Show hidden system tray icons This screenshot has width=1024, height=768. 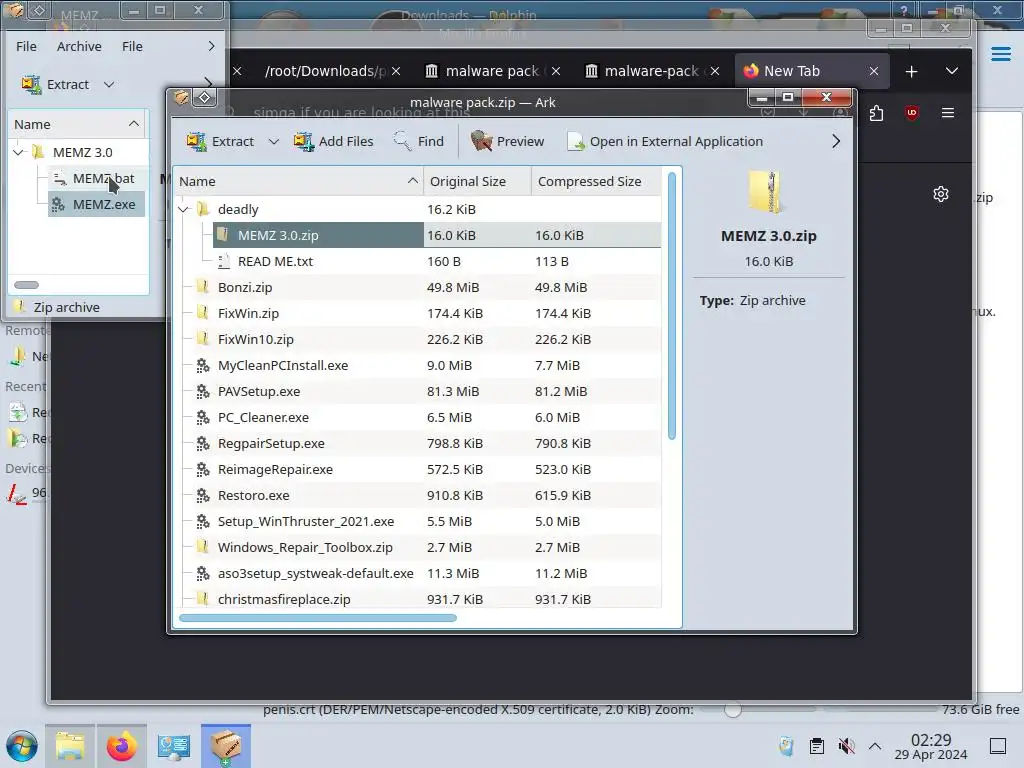[x=875, y=746]
